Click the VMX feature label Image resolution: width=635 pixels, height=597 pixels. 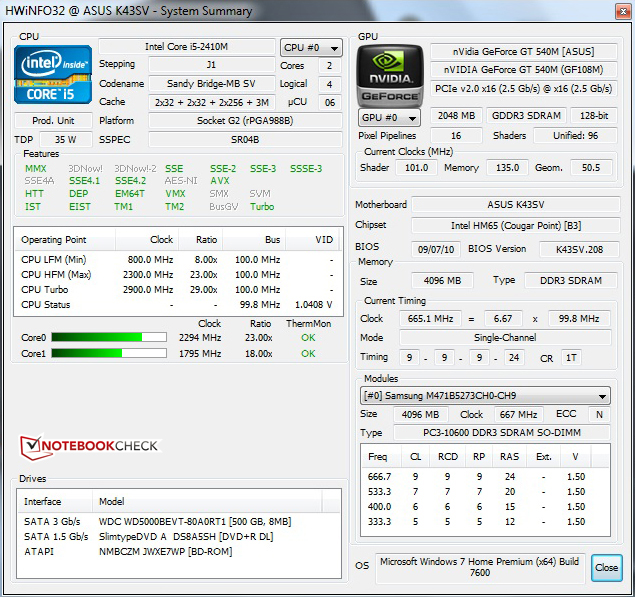(175, 194)
